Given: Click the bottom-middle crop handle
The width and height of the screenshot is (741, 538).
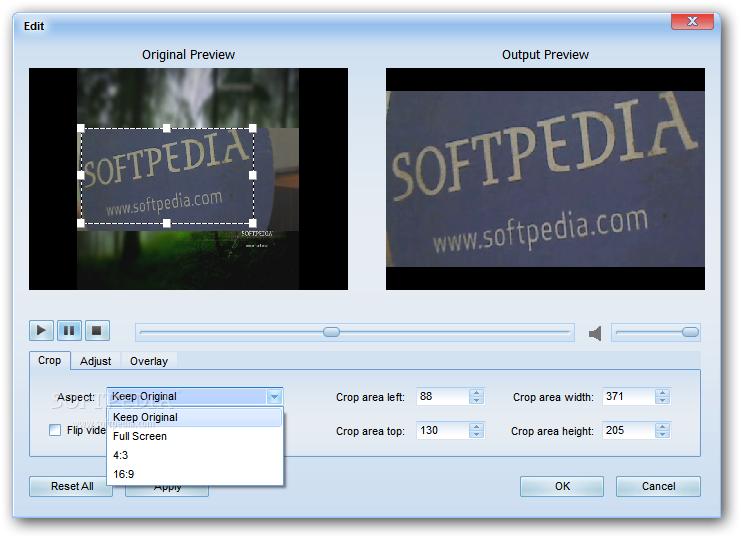Looking at the screenshot, I should [x=166, y=223].
